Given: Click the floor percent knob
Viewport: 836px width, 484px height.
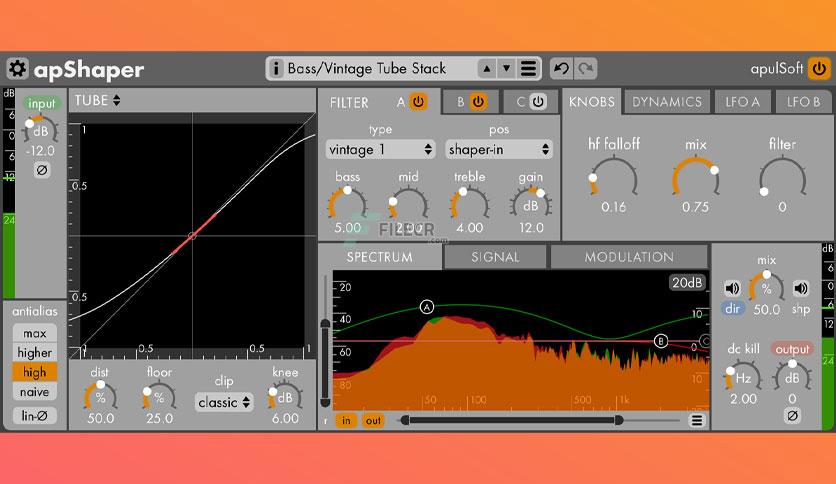Looking at the screenshot, I should pos(159,397).
